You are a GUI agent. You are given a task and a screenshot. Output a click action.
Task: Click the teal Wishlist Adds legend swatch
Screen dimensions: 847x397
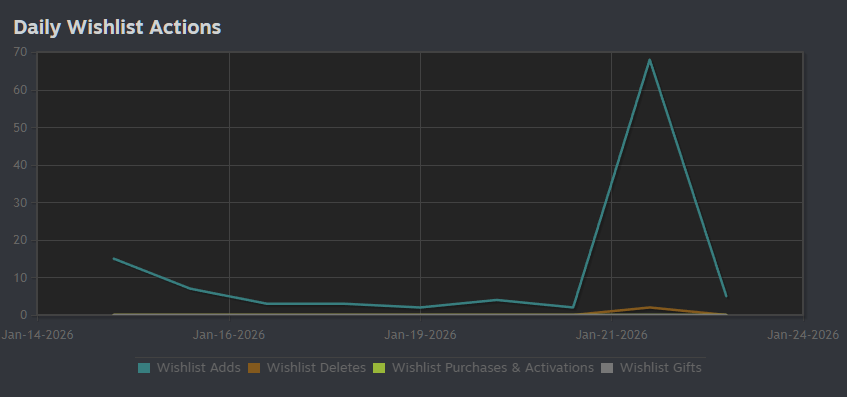coord(144,368)
